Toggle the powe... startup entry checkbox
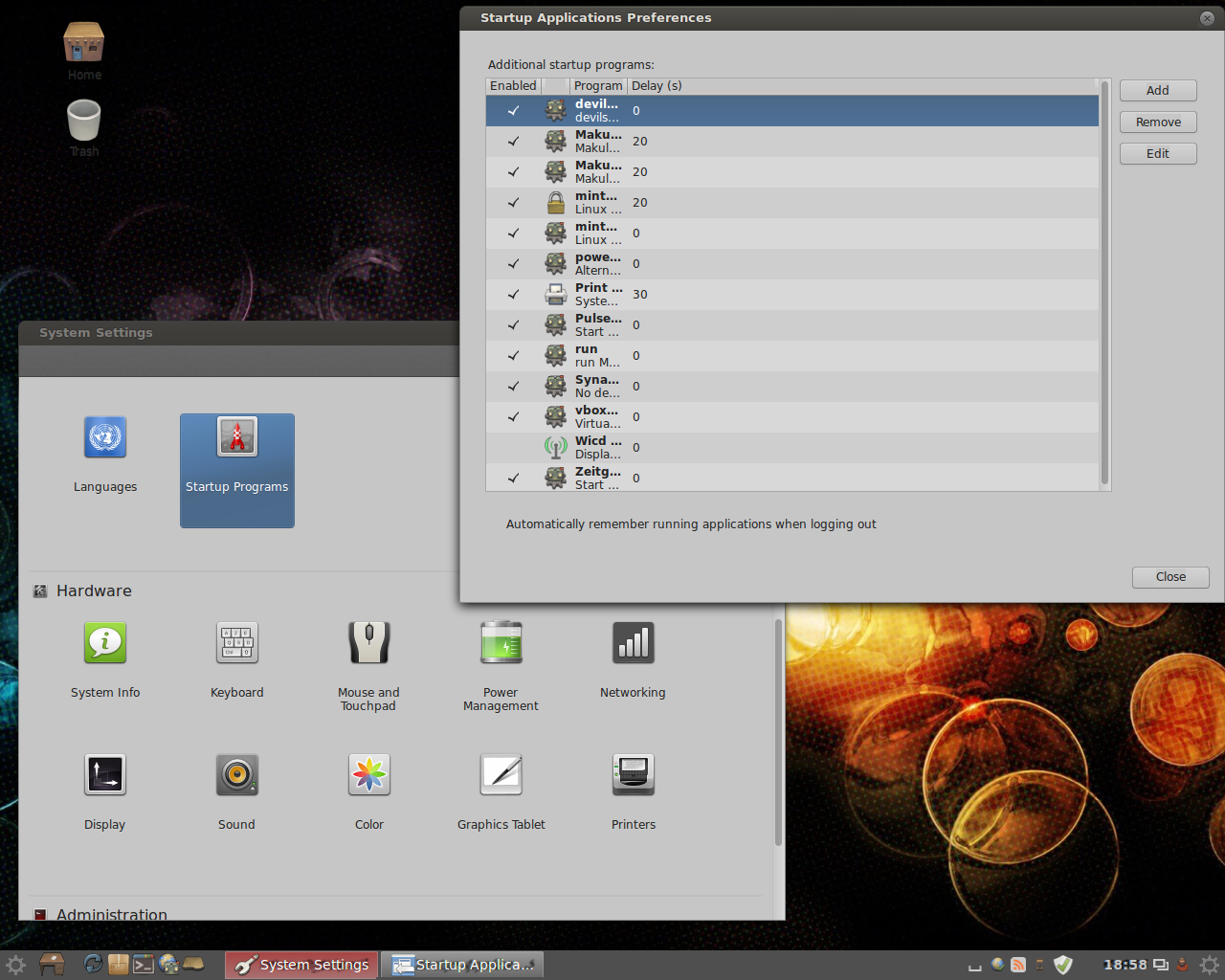Image resolution: width=1225 pixels, height=980 pixels. [513, 263]
